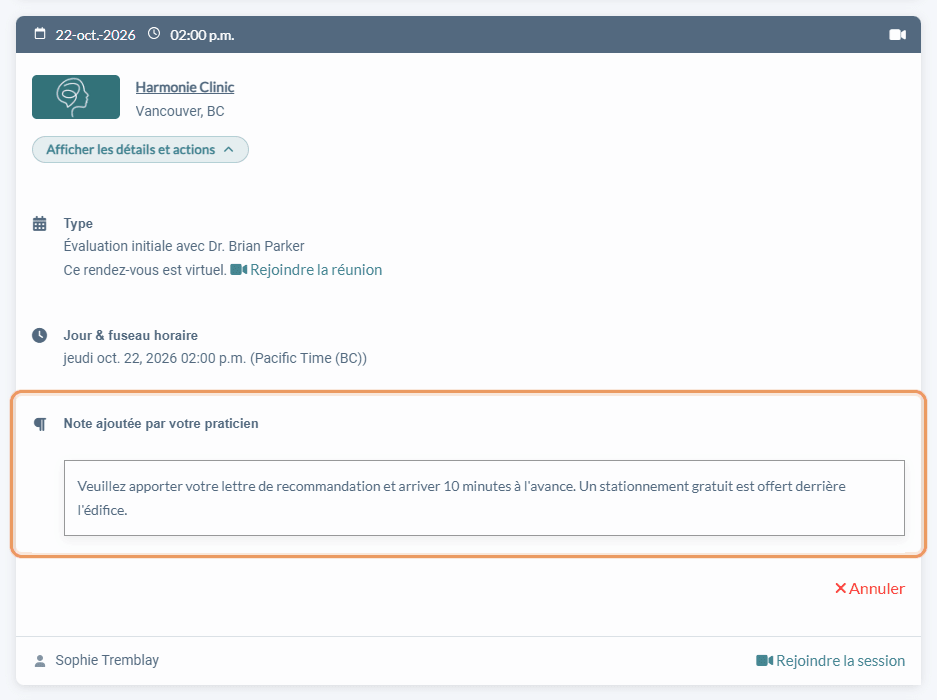Click the video camera icon in header bar

(897, 35)
